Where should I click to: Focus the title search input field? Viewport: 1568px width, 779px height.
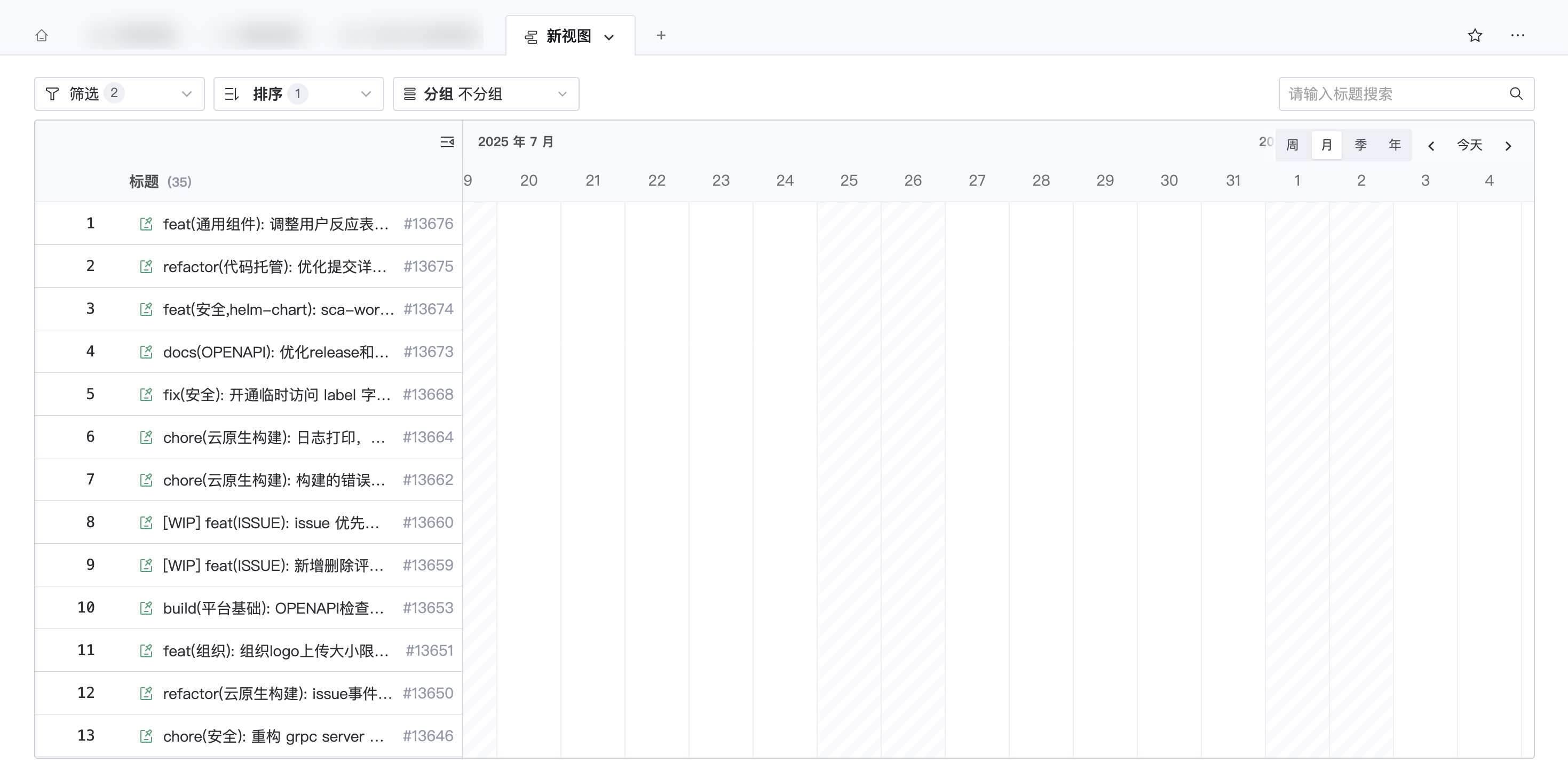[x=1388, y=94]
